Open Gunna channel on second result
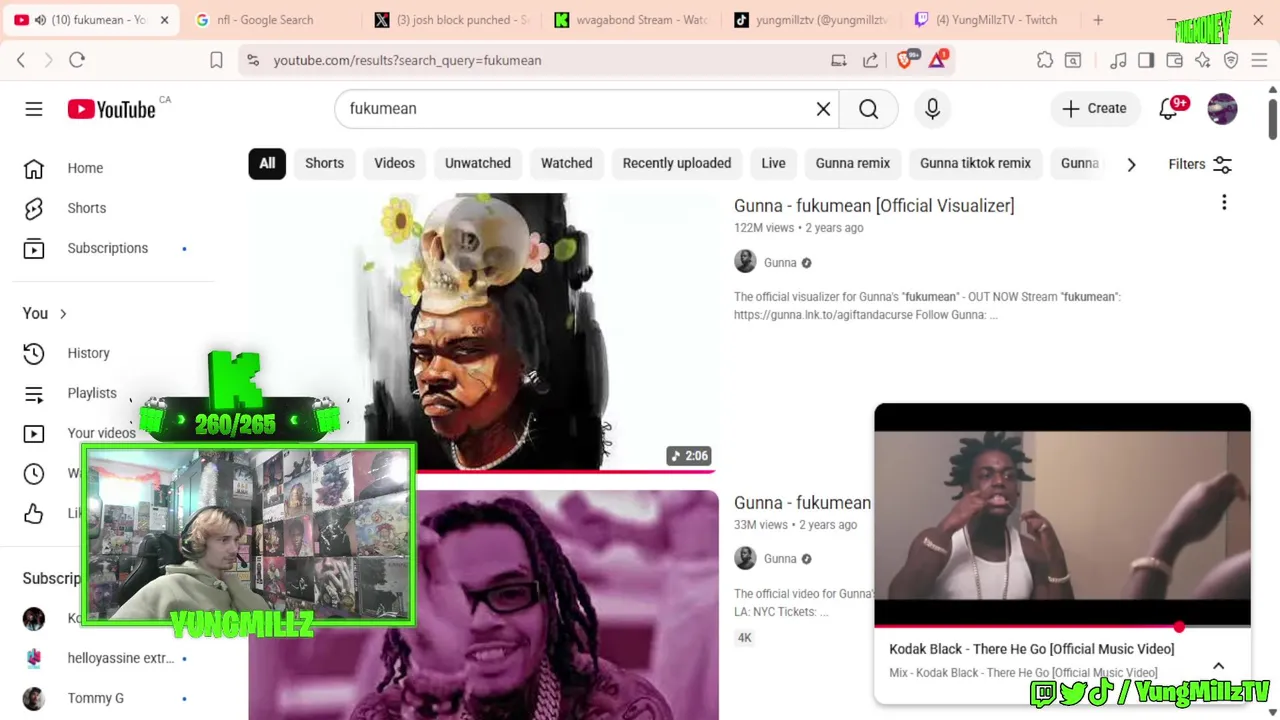Viewport: 1280px width, 720px height. tap(780, 559)
